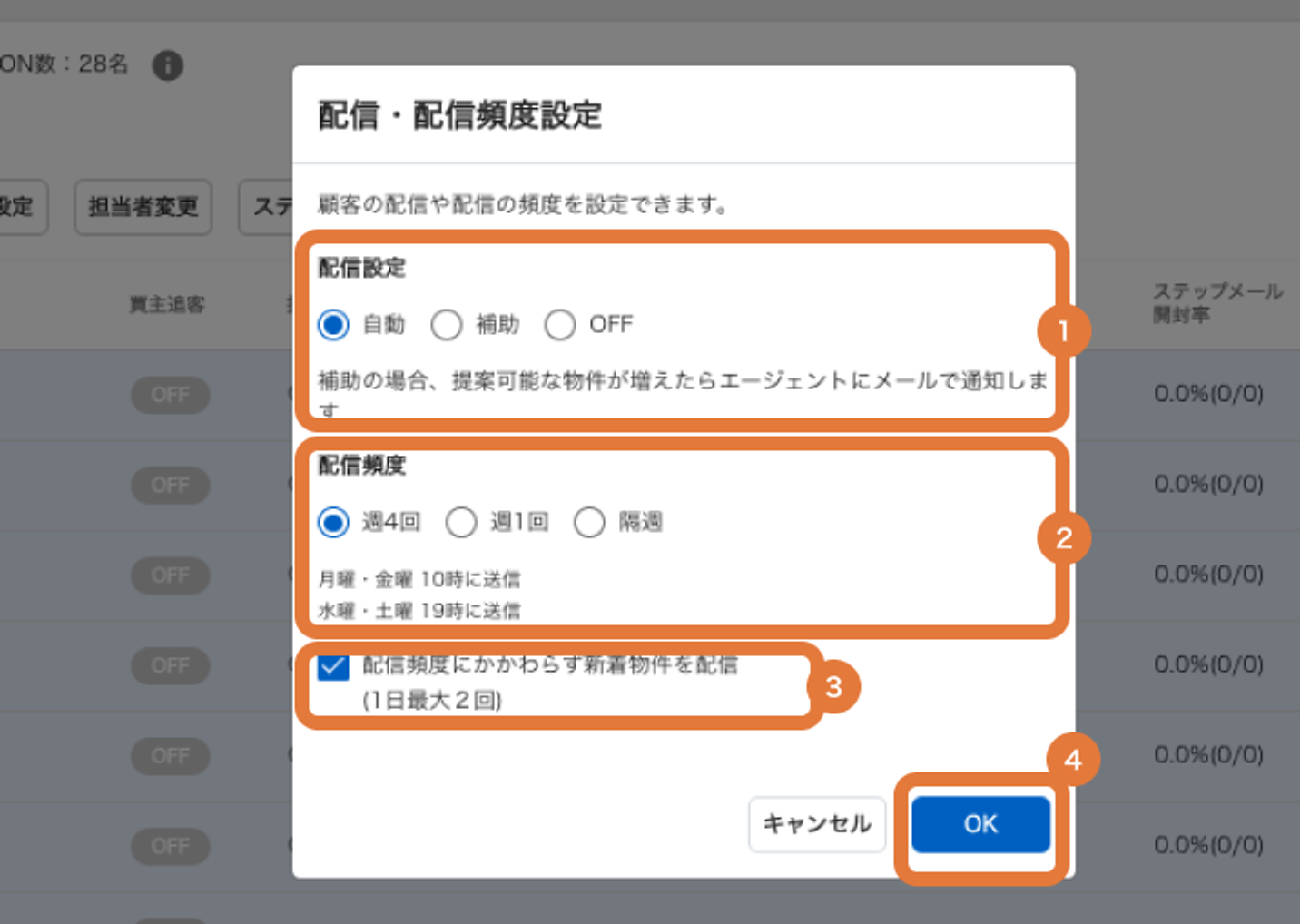The width and height of the screenshot is (1300, 924).
Task: Click the 配信設定 section heading
Action: pyautogui.click(x=361, y=268)
